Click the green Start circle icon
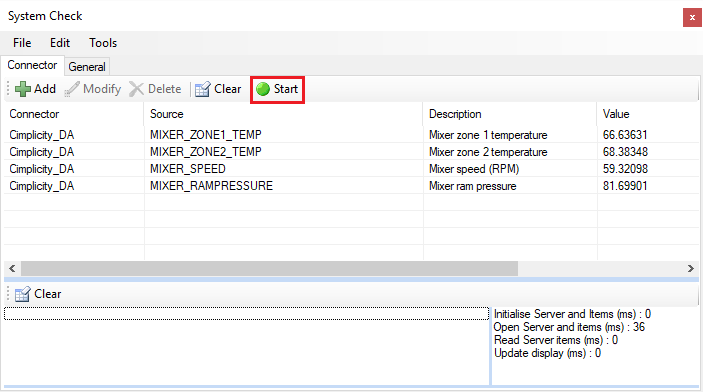Viewport: 703px width, 392px height. tap(263, 89)
